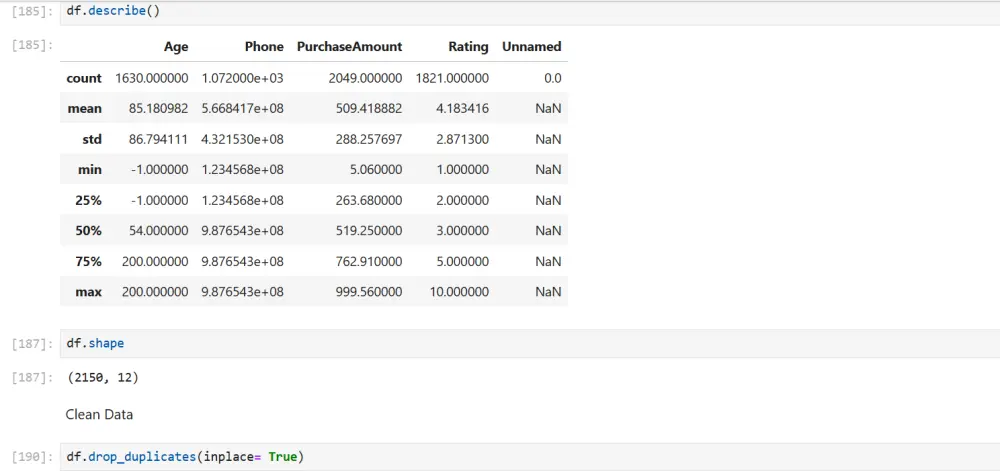Click PurchaseAmount mean value 509.418882

(369, 109)
